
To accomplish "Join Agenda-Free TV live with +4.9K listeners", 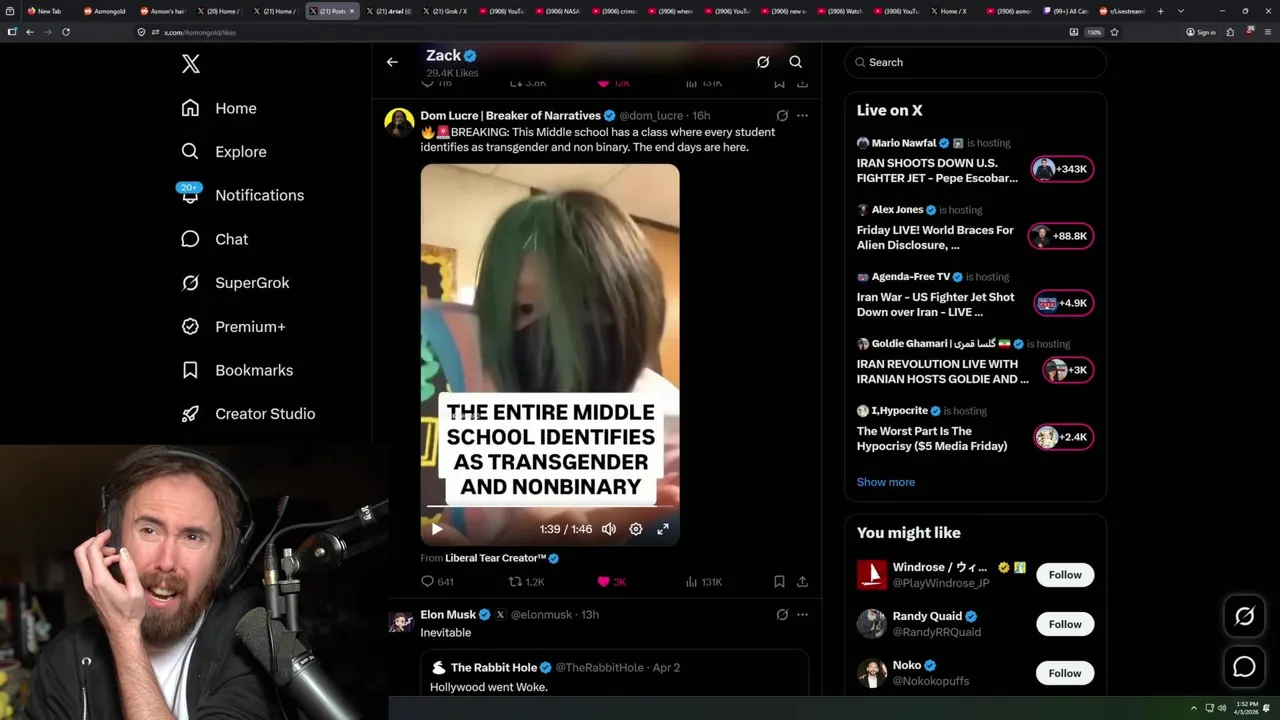I will click(x=1063, y=303).
